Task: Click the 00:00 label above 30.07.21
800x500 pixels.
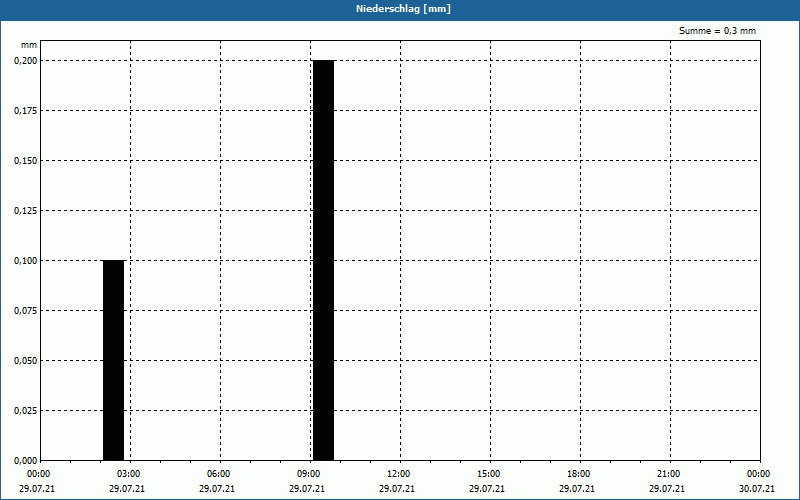Action: pos(759,474)
